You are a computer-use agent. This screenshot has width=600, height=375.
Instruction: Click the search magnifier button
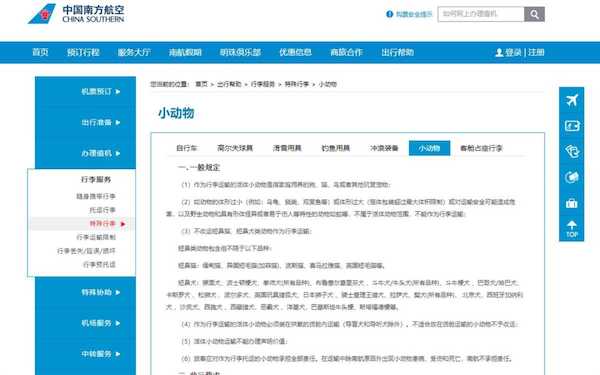pos(534,14)
